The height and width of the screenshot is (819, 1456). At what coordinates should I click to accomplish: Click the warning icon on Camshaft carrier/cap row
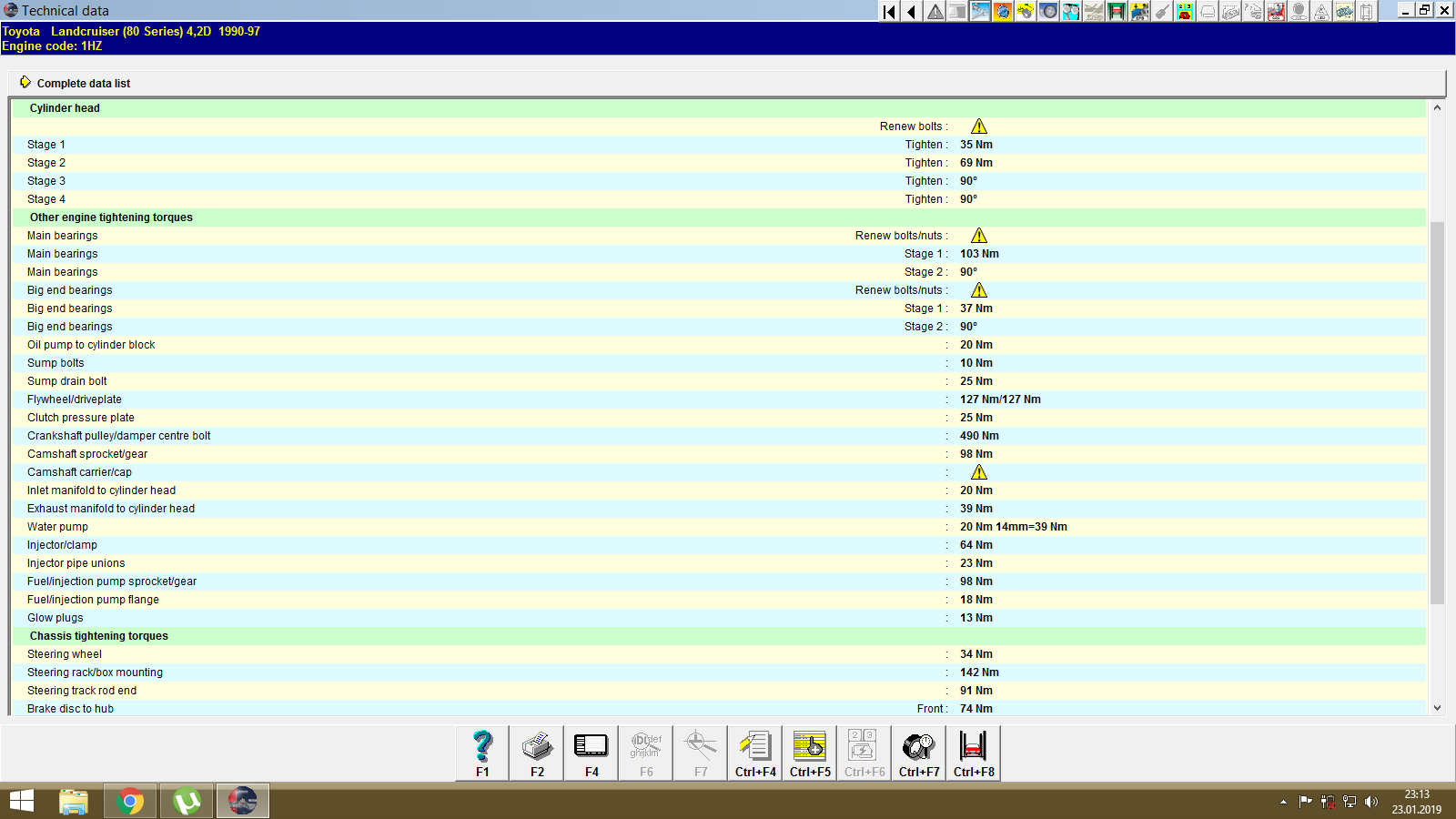980,471
